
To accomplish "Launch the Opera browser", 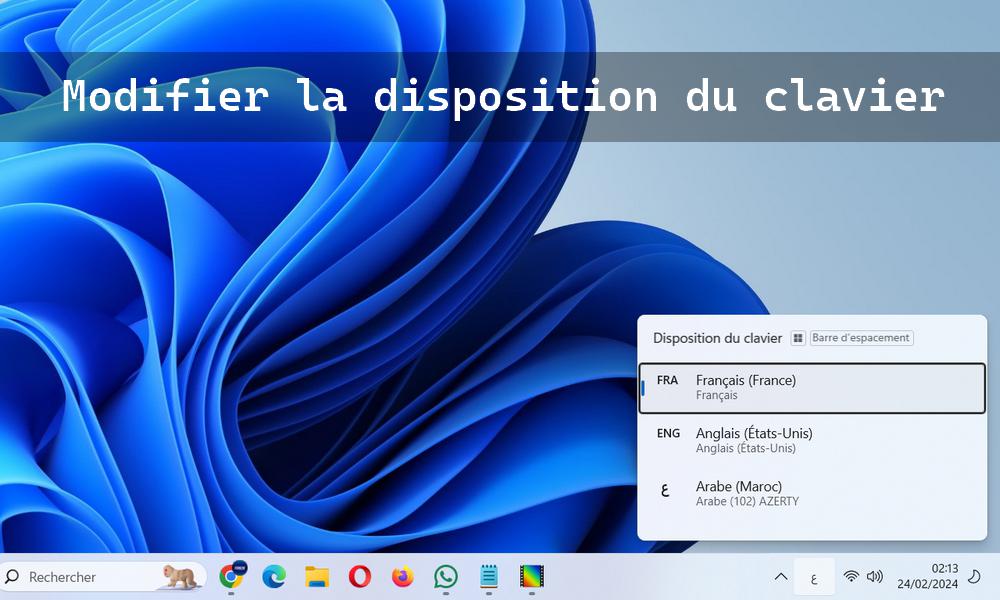I will (x=360, y=576).
